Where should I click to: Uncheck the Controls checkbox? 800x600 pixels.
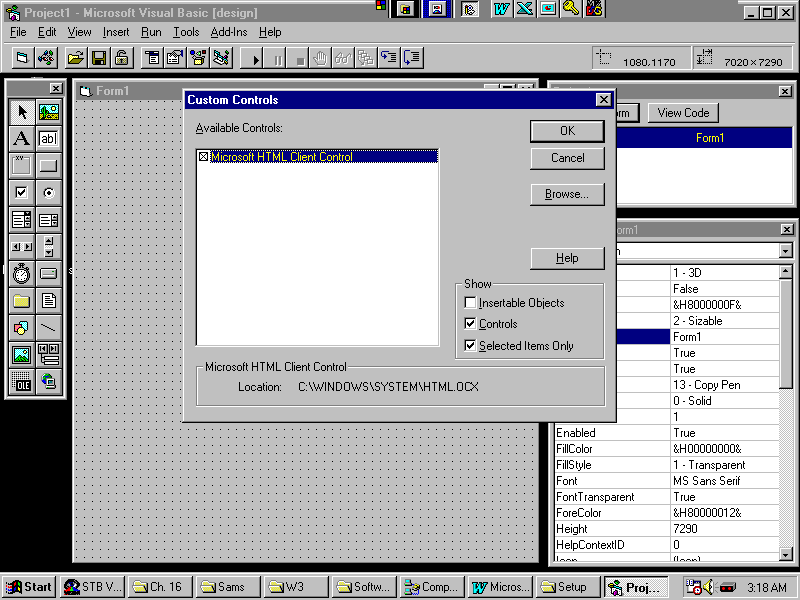click(x=471, y=324)
